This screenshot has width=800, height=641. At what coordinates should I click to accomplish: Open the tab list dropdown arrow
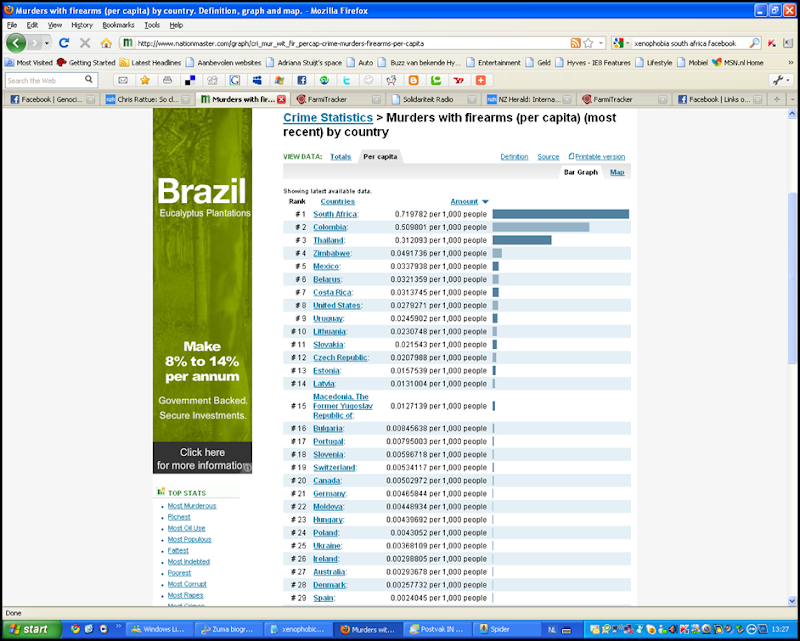792,100
